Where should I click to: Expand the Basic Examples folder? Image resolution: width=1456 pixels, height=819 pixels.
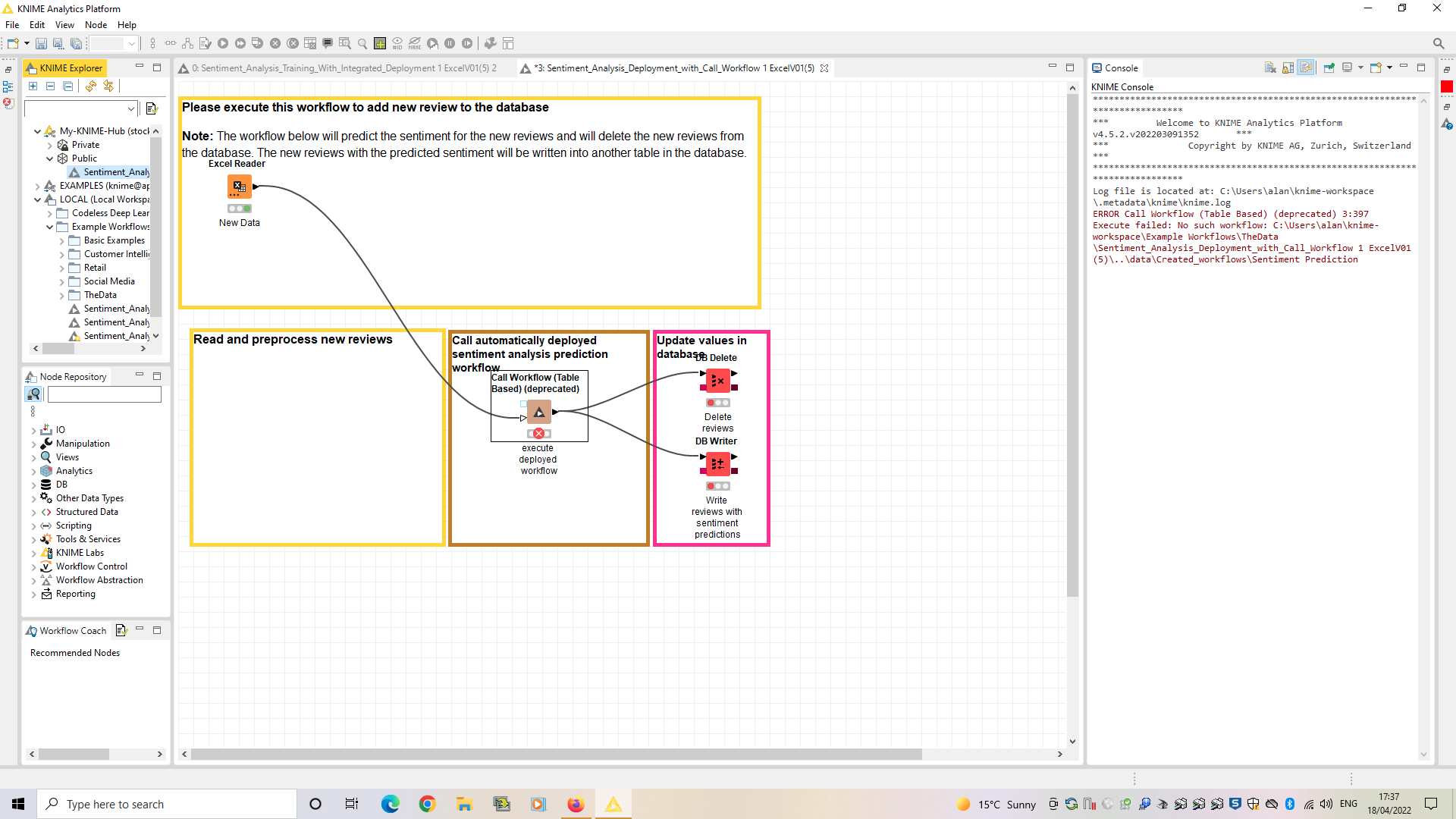pyautogui.click(x=61, y=240)
